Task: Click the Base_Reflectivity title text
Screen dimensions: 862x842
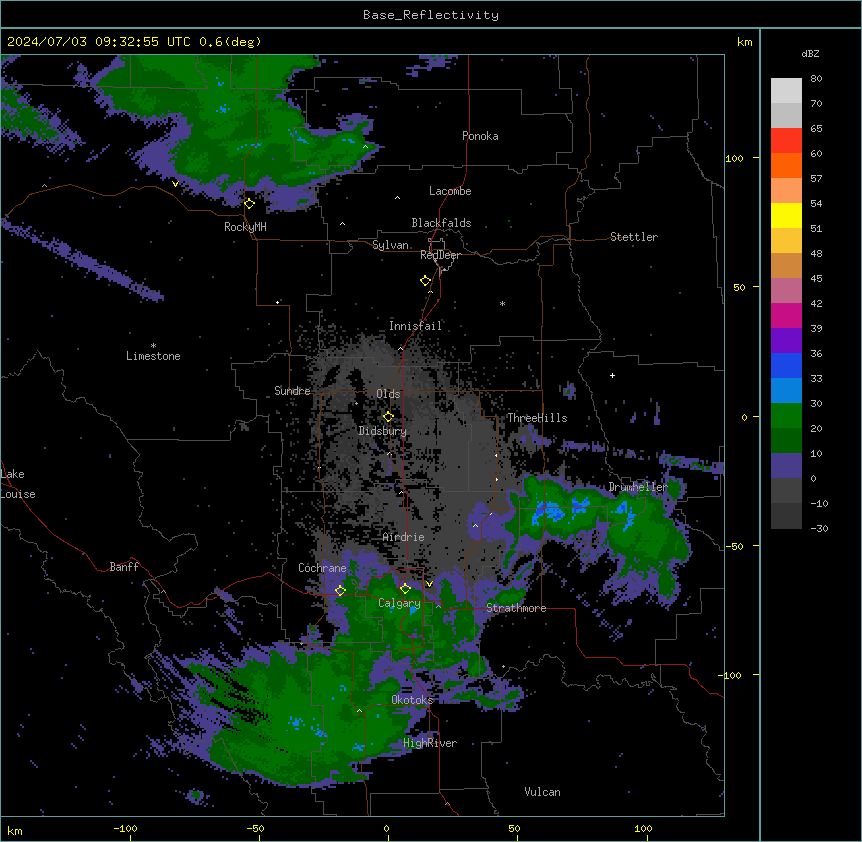Action: coord(430,15)
